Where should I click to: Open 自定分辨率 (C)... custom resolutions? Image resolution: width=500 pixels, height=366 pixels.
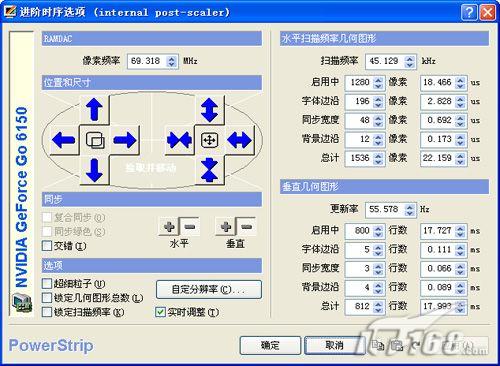coord(209,289)
